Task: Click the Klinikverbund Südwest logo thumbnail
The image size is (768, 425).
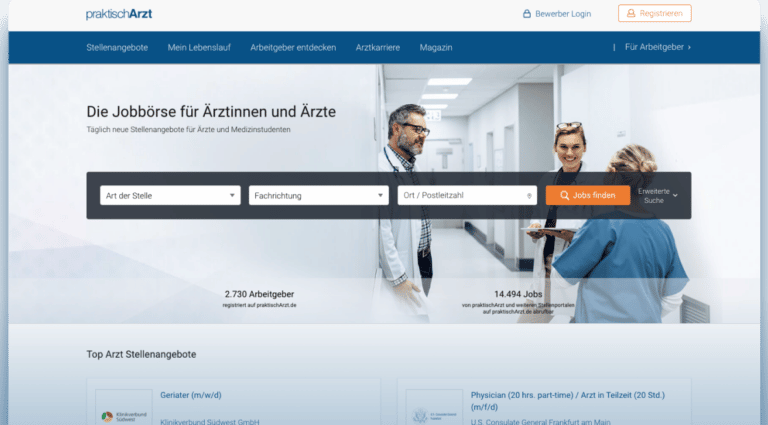Action: 124,407
